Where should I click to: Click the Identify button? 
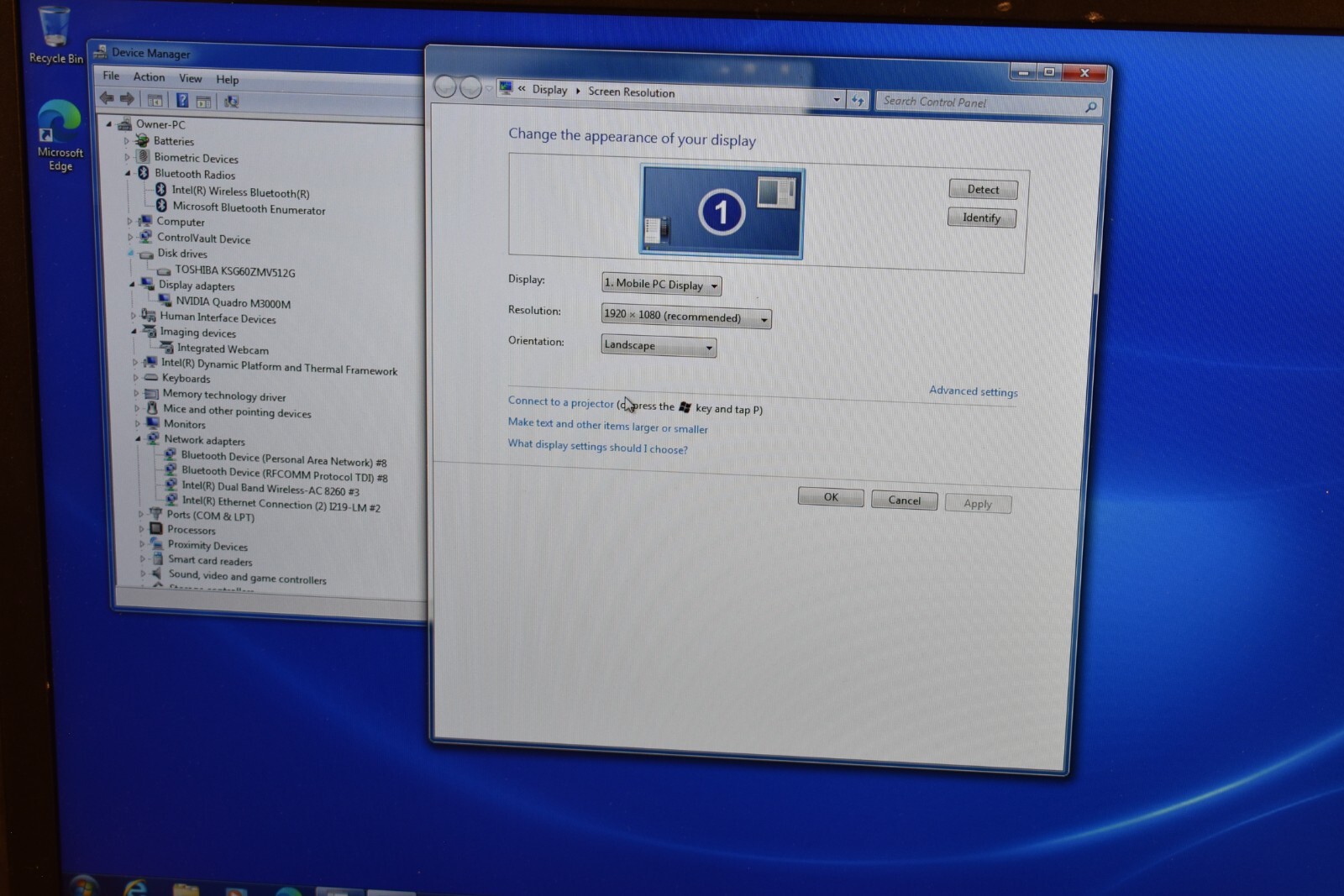tap(981, 218)
